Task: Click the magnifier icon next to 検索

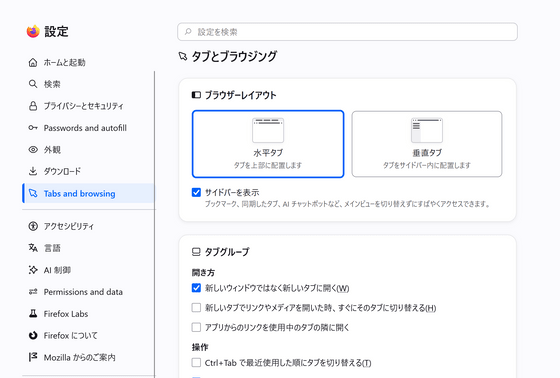Action: click(33, 84)
